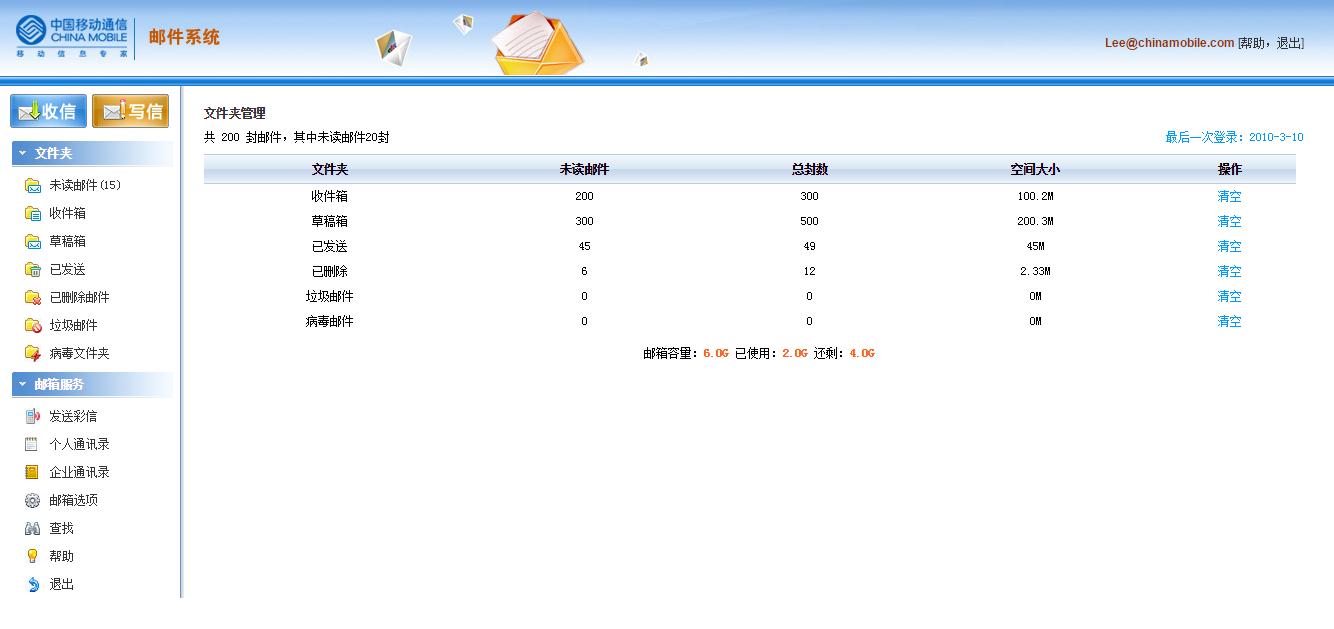Click the drafts (草稿箱) folder icon
This screenshot has height=629, width=1334.
coord(33,241)
